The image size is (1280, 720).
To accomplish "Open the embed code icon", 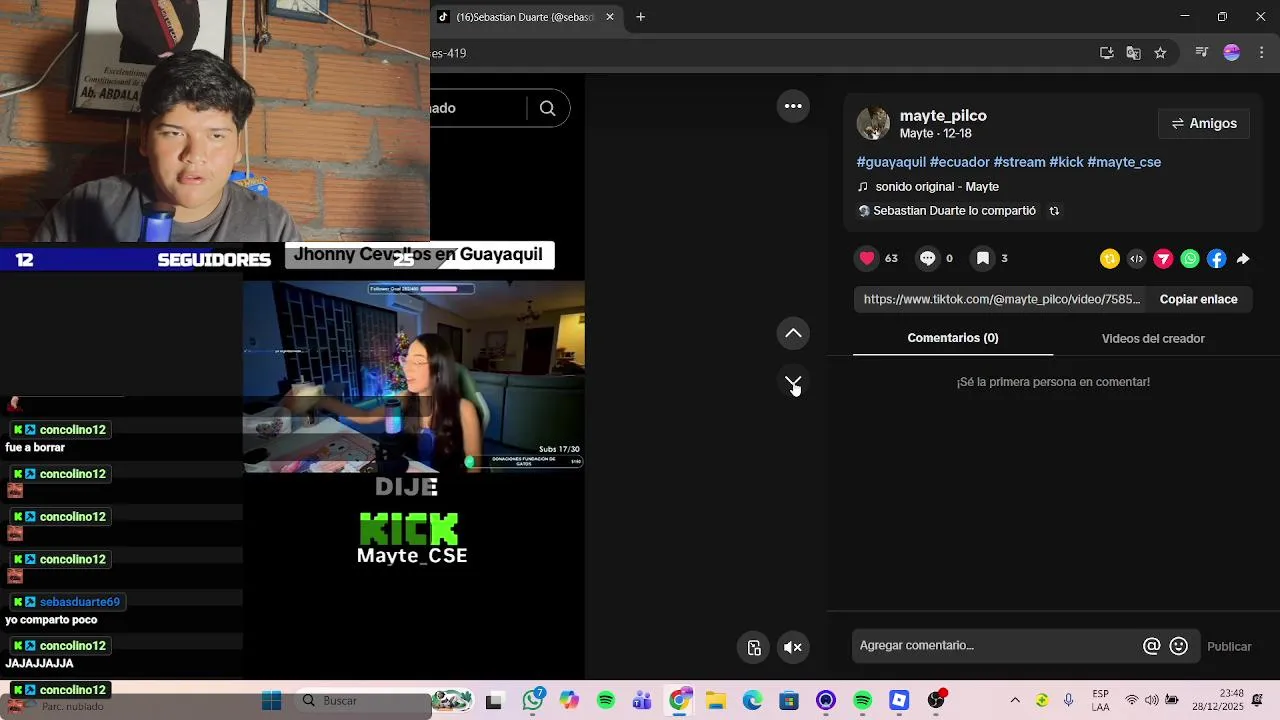I will 1137,259.
